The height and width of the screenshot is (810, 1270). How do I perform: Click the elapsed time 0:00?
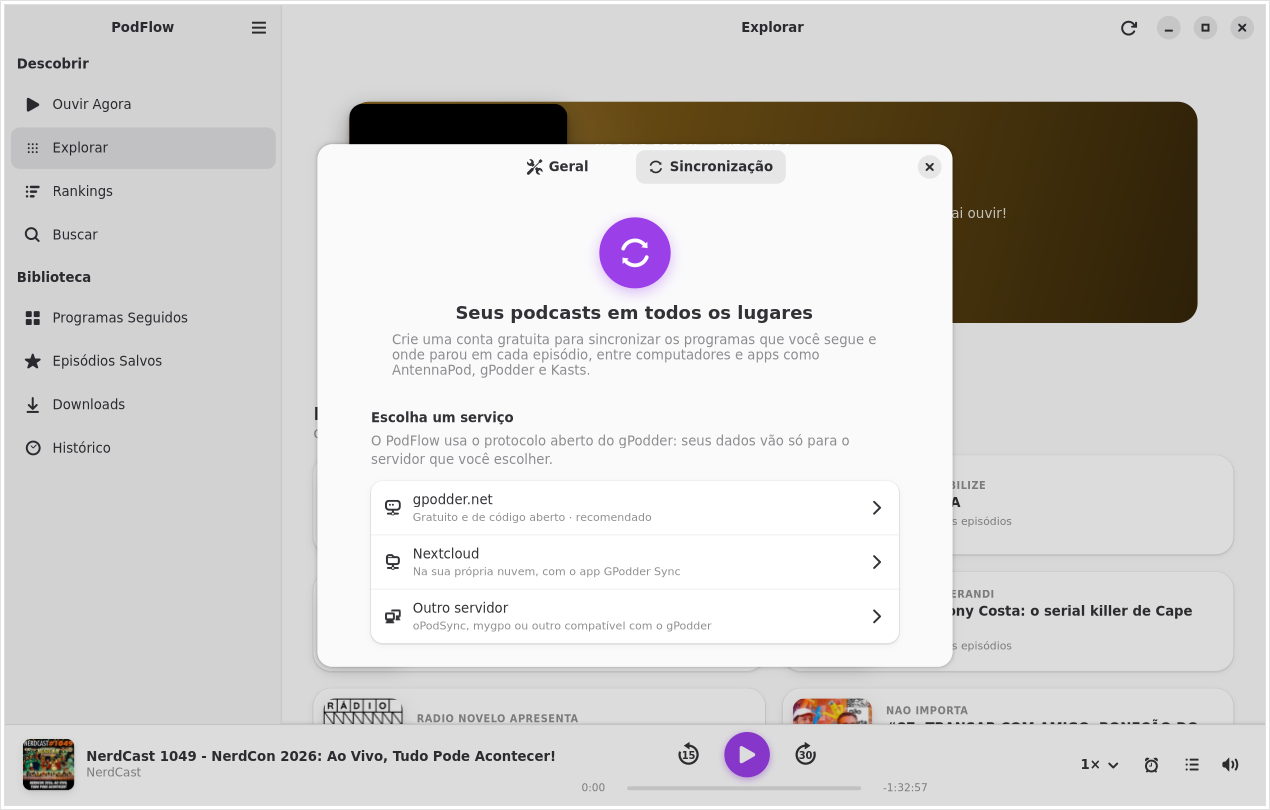point(593,788)
